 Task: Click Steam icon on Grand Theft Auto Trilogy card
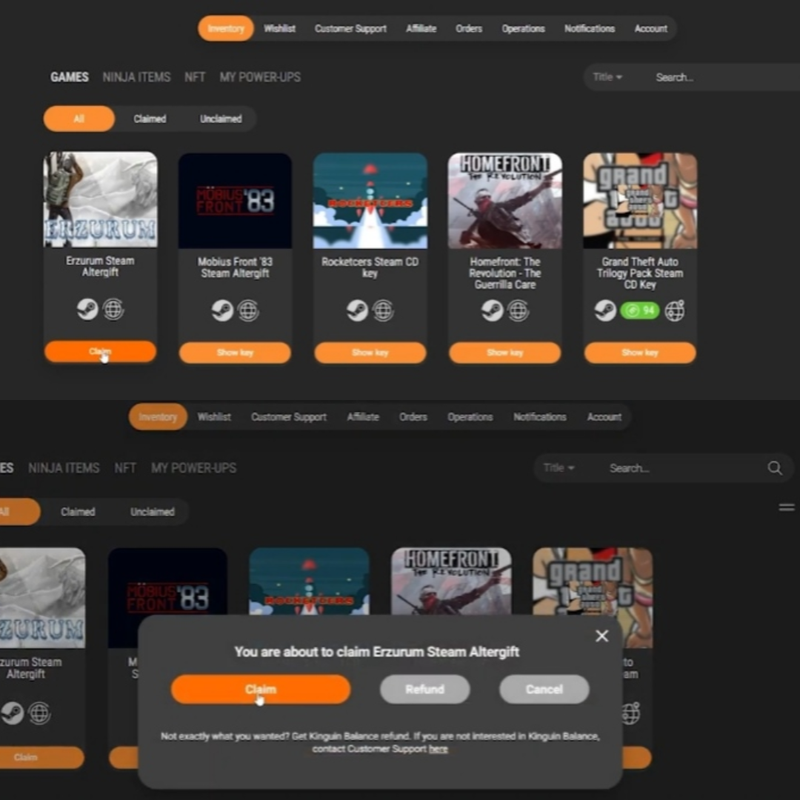[x=605, y=311]
